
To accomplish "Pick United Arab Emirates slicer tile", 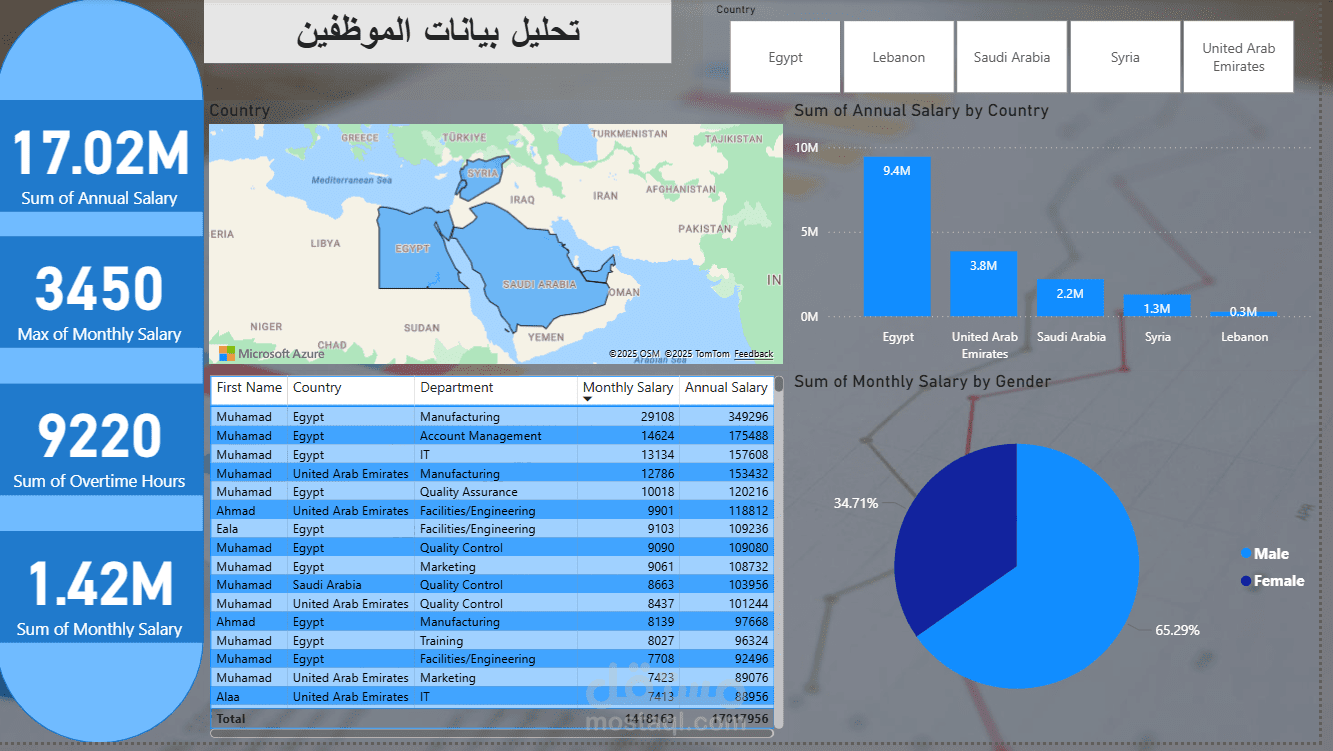I will pyautogui.click(x=1238, y=57).
